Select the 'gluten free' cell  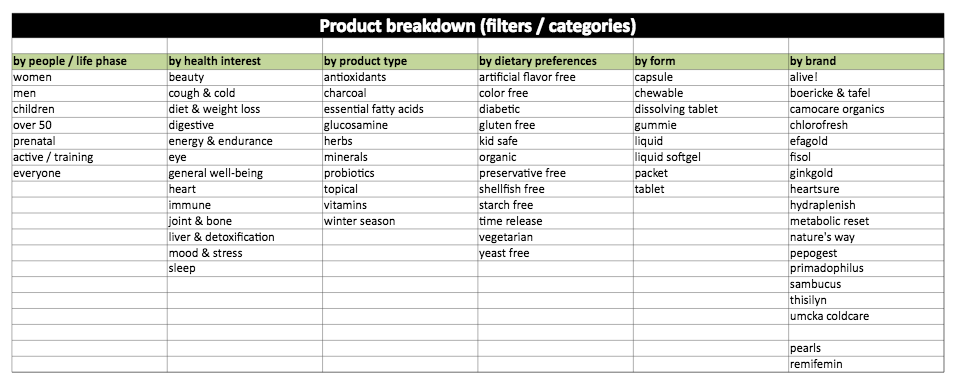pos(555,125)
